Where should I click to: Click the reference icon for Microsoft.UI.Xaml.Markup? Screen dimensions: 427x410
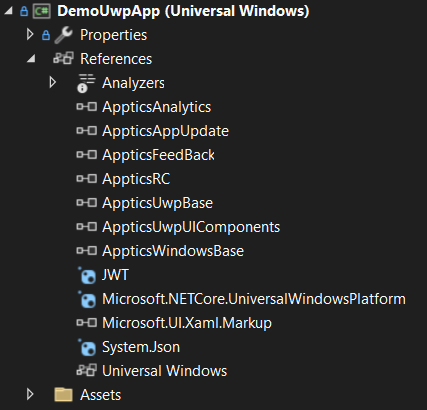[x=87, y=323]
